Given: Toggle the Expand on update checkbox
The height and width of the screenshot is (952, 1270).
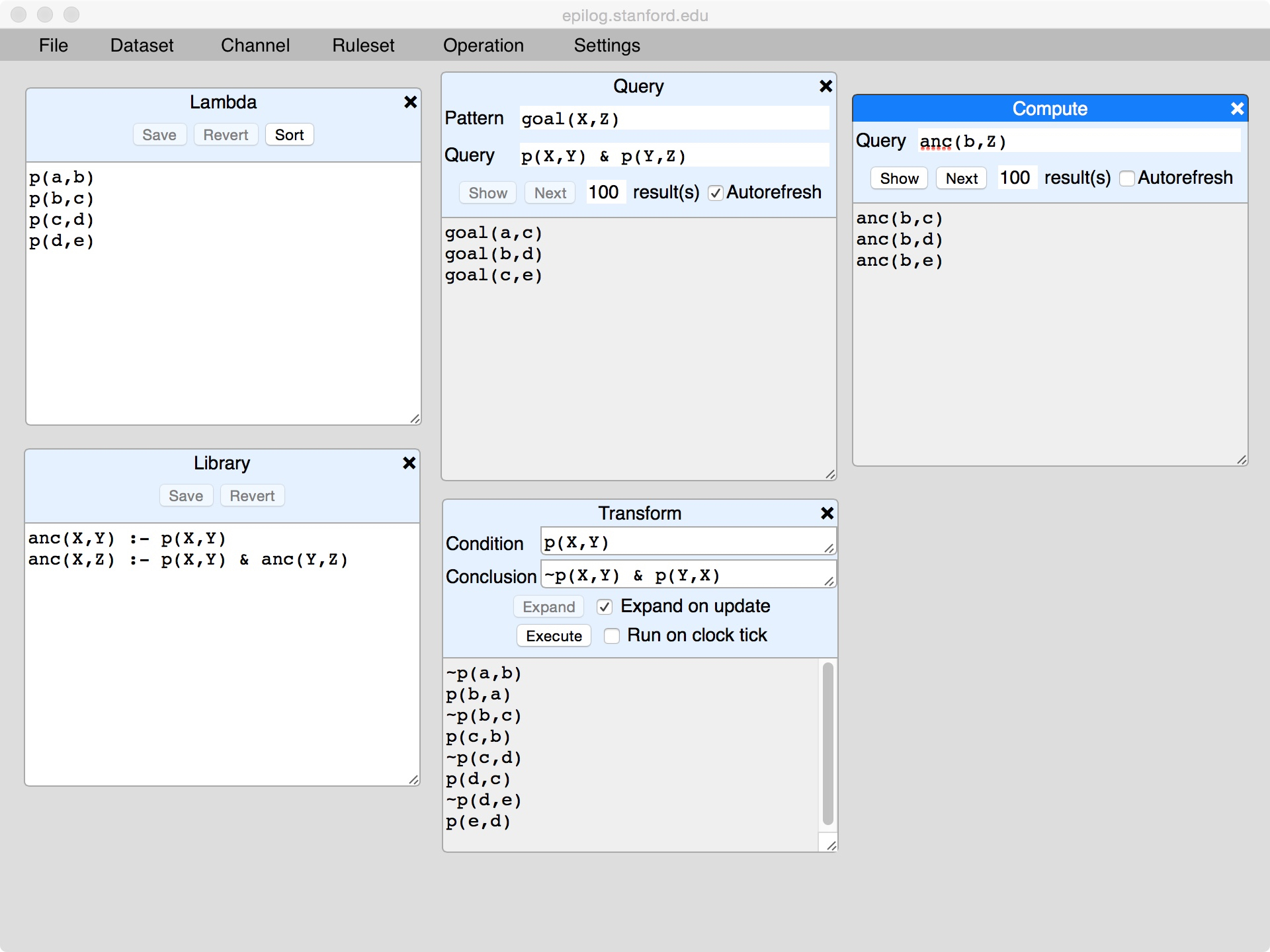Looking at the screenshot, I should click(x=605, y=607).
